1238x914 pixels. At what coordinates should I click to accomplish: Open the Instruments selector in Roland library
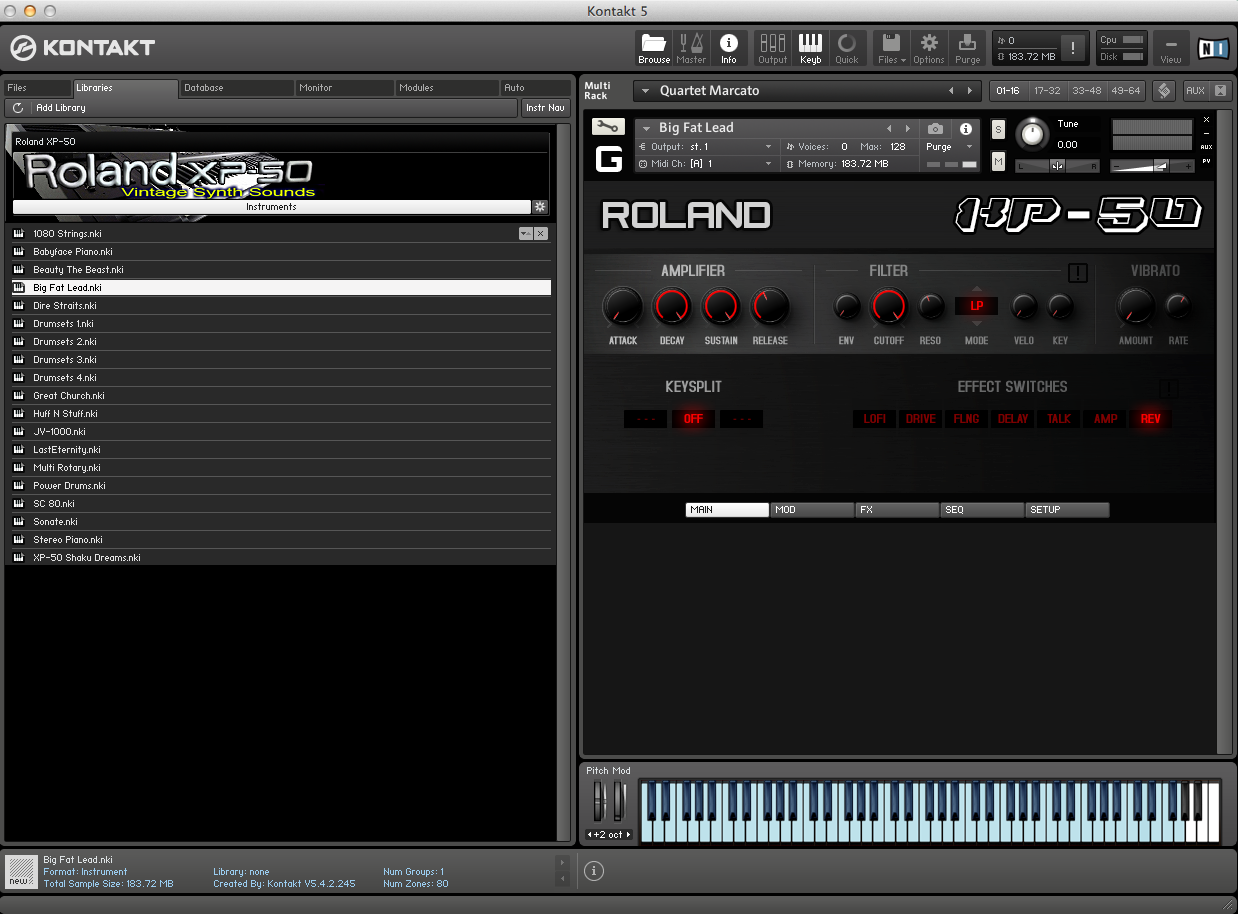(x=271, y=207)
